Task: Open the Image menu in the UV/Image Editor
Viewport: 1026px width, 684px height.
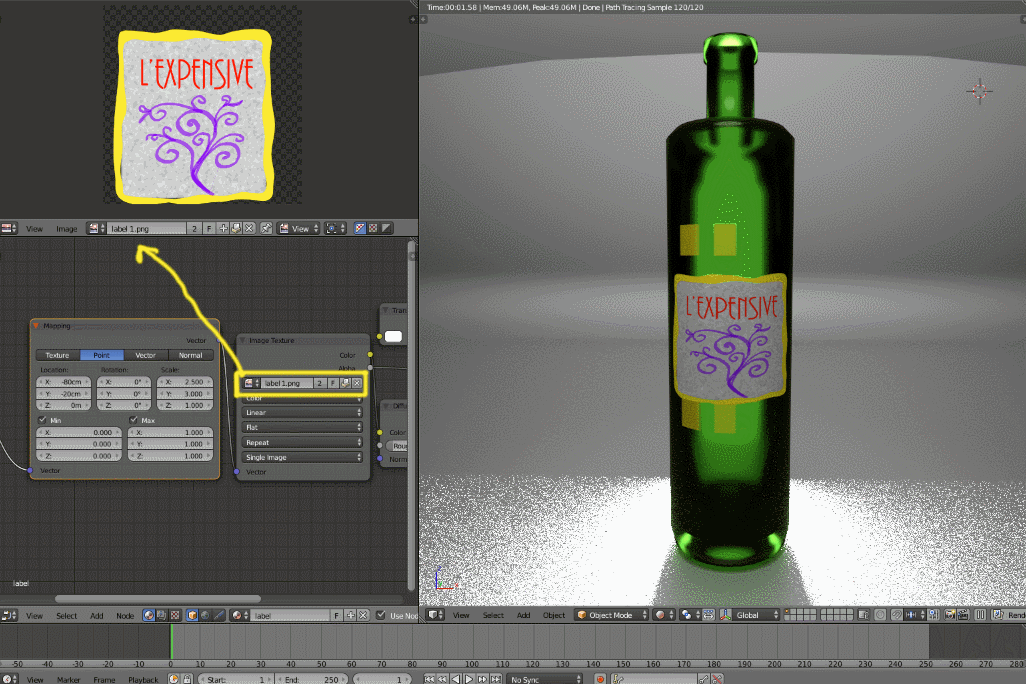Action: (x=67, y=228)
